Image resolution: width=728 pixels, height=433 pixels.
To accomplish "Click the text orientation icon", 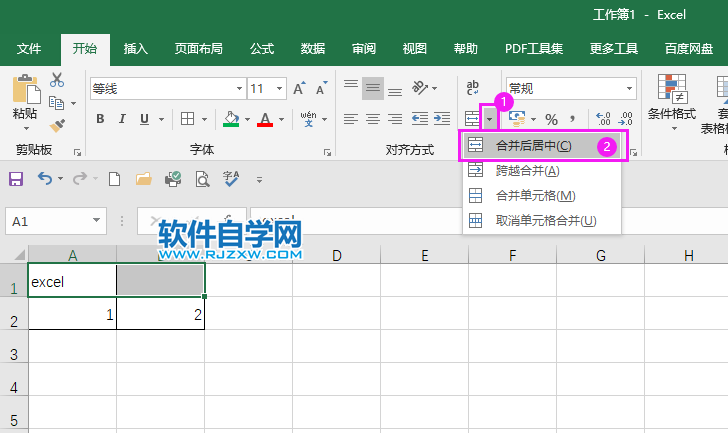I will coord(420,87).
